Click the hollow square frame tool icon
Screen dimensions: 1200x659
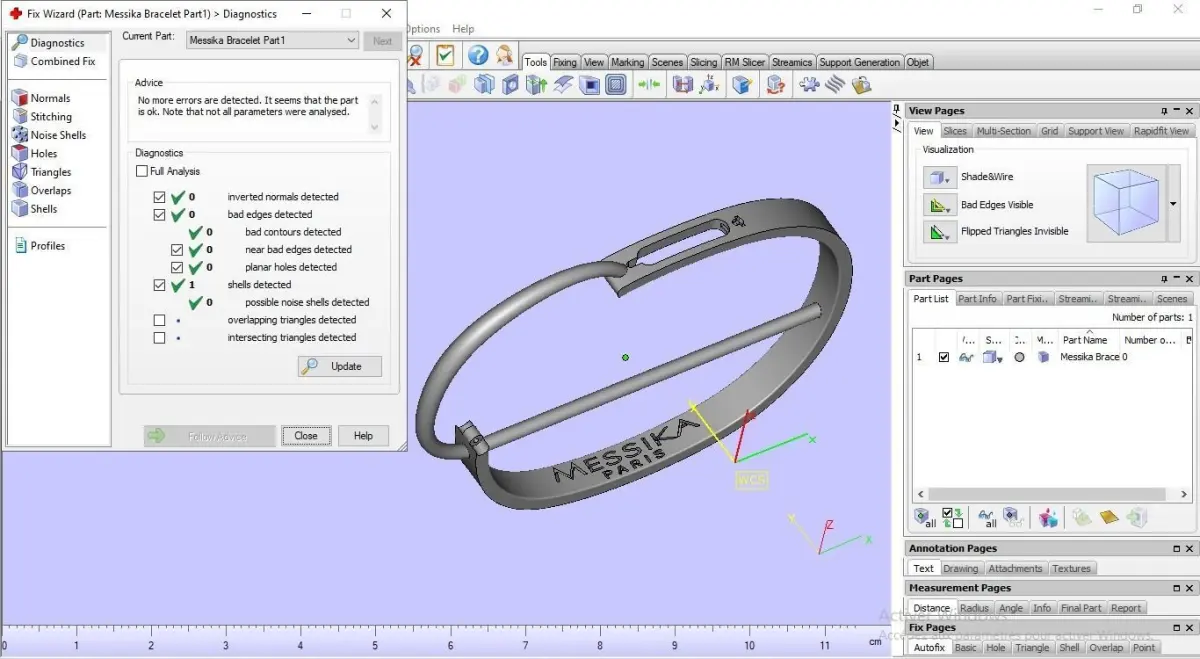[x=616, y=85]
